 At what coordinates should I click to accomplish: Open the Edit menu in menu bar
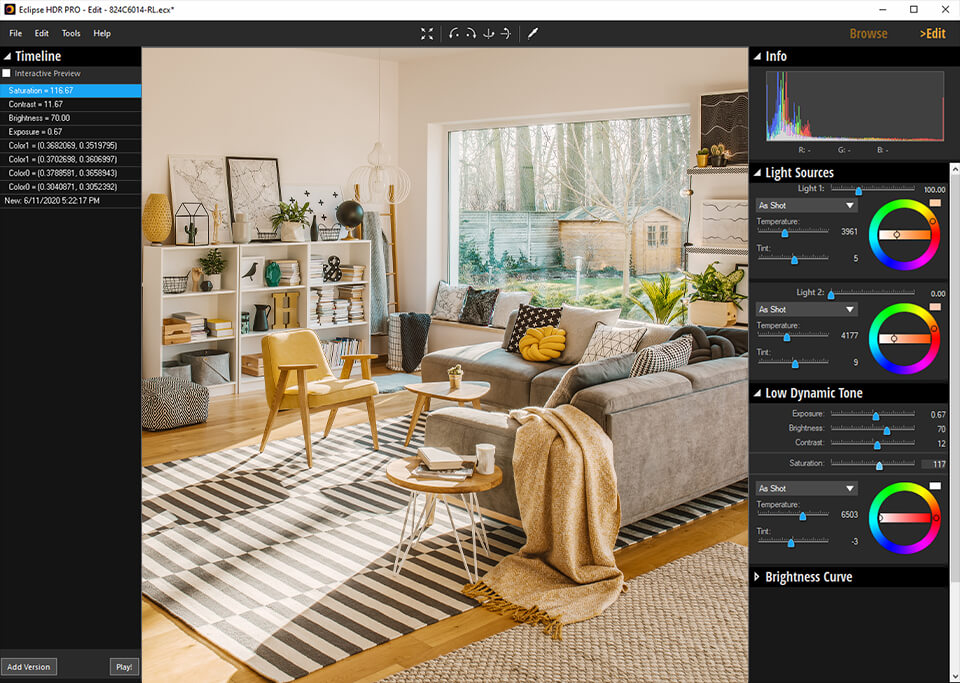tap(41, 34)
